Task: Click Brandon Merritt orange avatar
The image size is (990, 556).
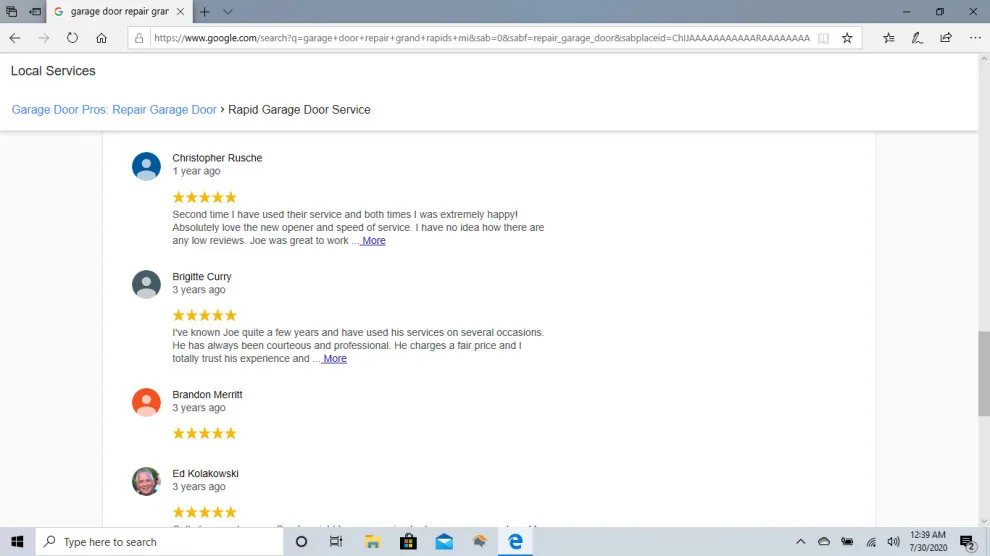Action: pyautogui.click(x=146, y=402)
